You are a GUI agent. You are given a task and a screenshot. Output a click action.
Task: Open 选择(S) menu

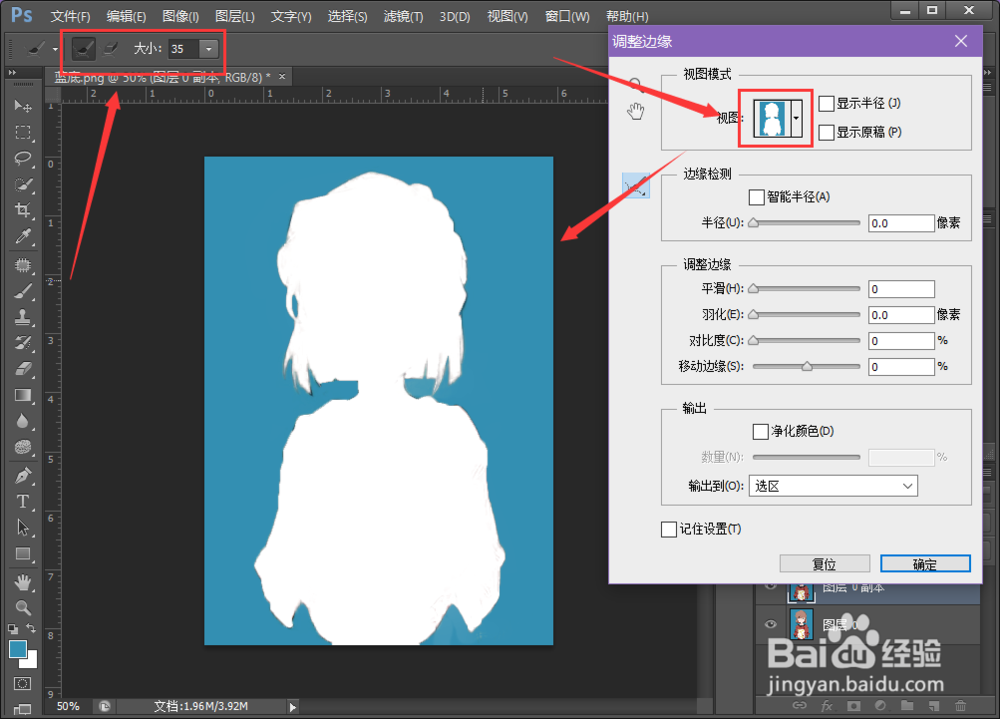[347, 16]
